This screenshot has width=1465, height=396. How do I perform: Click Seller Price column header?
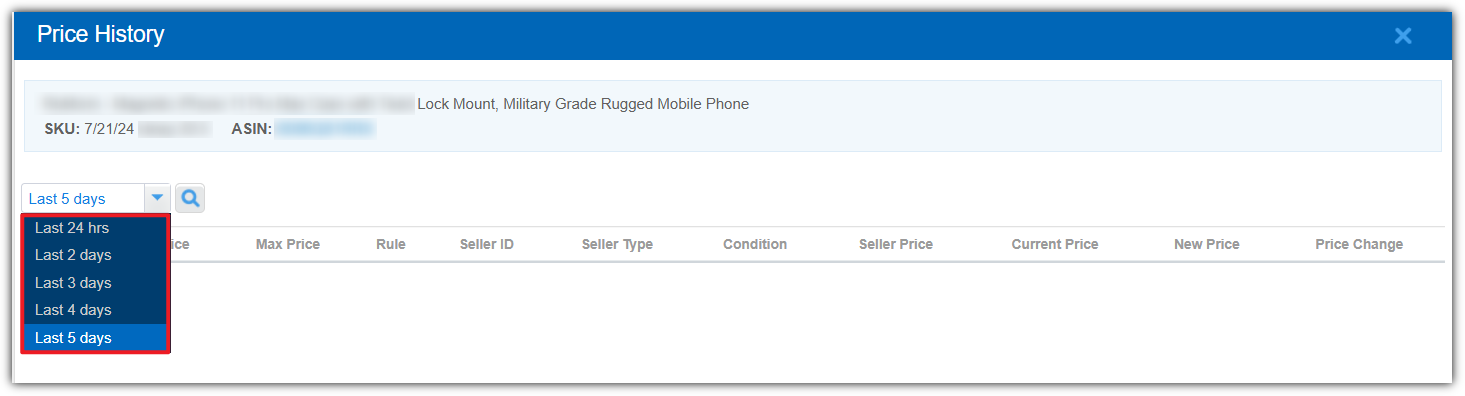(x=896, y=244)
